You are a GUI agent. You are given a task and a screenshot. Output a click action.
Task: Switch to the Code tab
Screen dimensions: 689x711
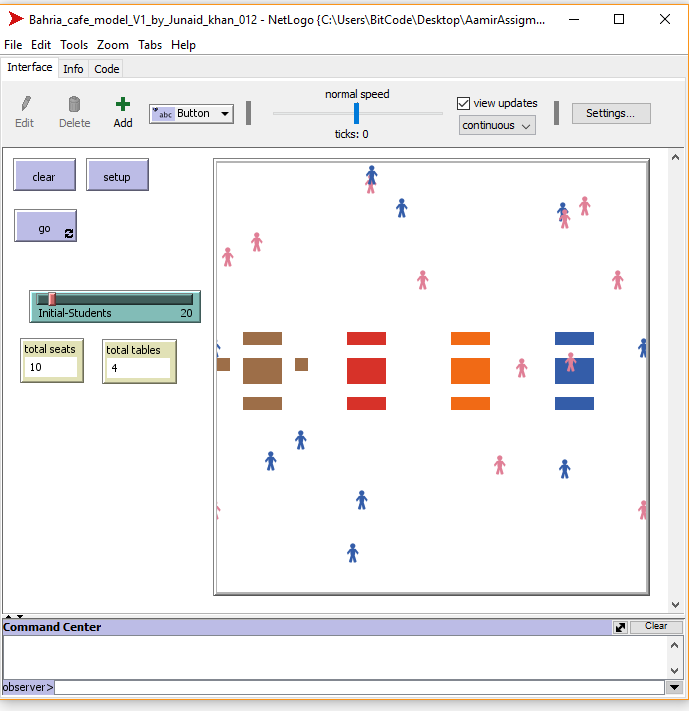click(106, 69)
